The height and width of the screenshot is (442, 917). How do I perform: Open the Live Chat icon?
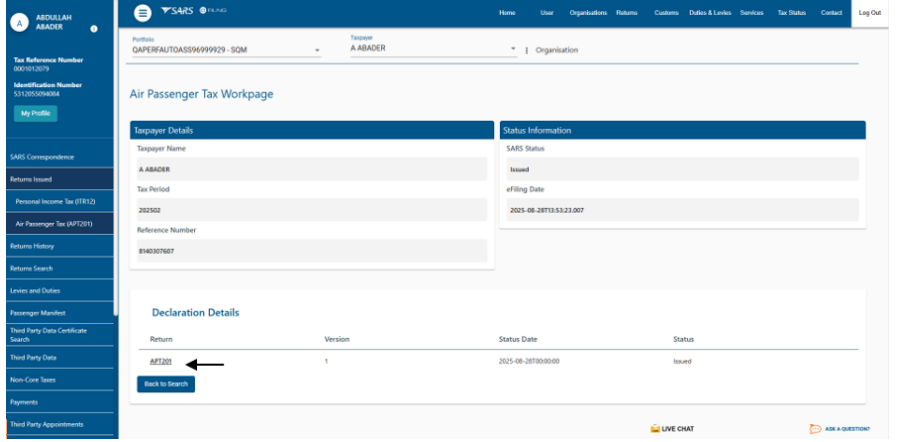tap(655, 429)
